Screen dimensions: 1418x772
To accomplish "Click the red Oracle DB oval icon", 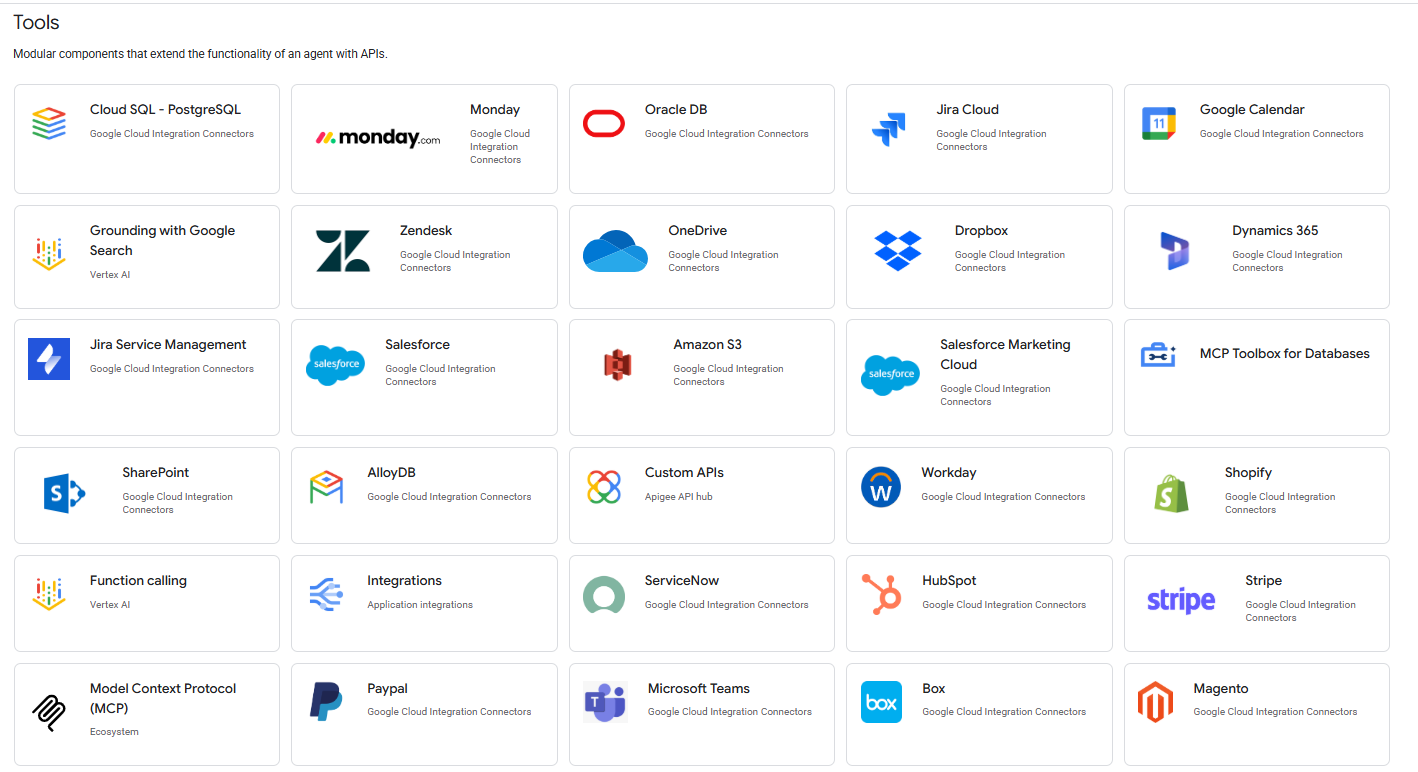I will point(603,123).
